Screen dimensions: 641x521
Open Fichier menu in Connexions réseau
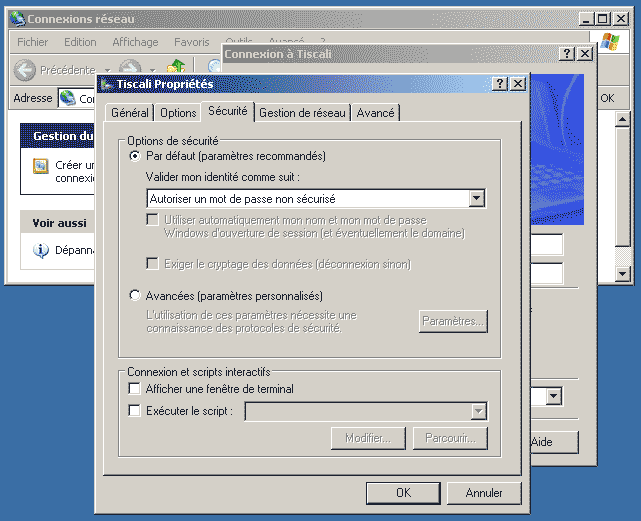click(x=32, y=42)
